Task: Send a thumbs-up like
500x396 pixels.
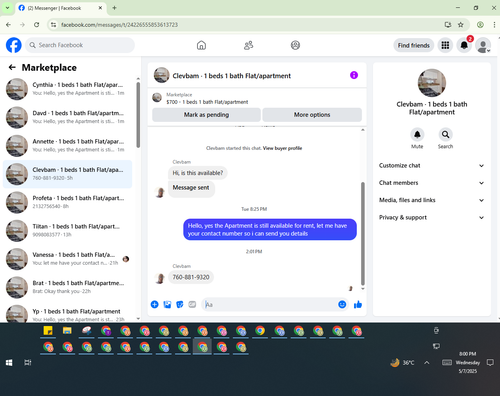Action: tap(358, 304)
